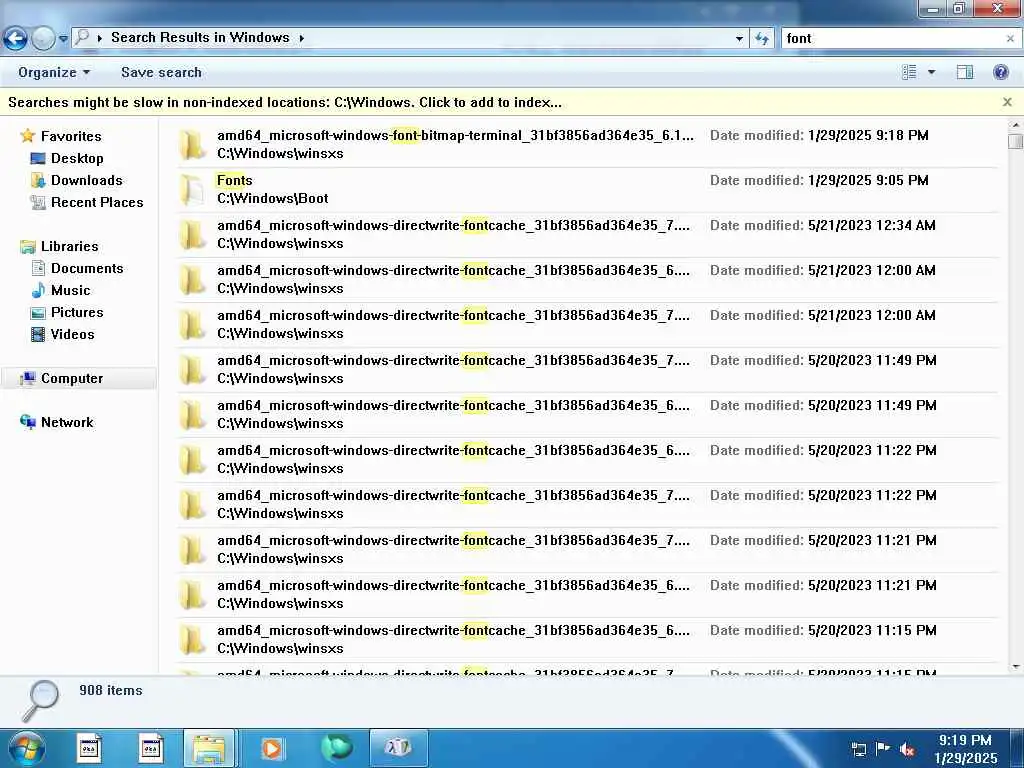Click the Pictures icon in sidebar
Viewport: 1024px width, 768px height.
[38, 312]
